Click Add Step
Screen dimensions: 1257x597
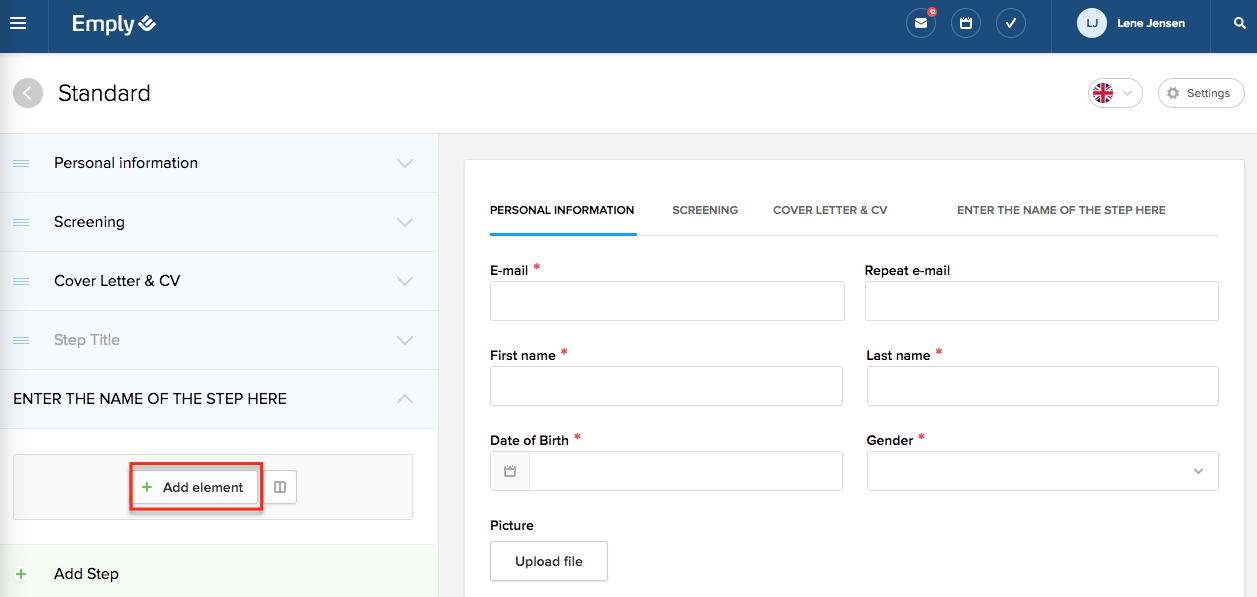[86, 574]
